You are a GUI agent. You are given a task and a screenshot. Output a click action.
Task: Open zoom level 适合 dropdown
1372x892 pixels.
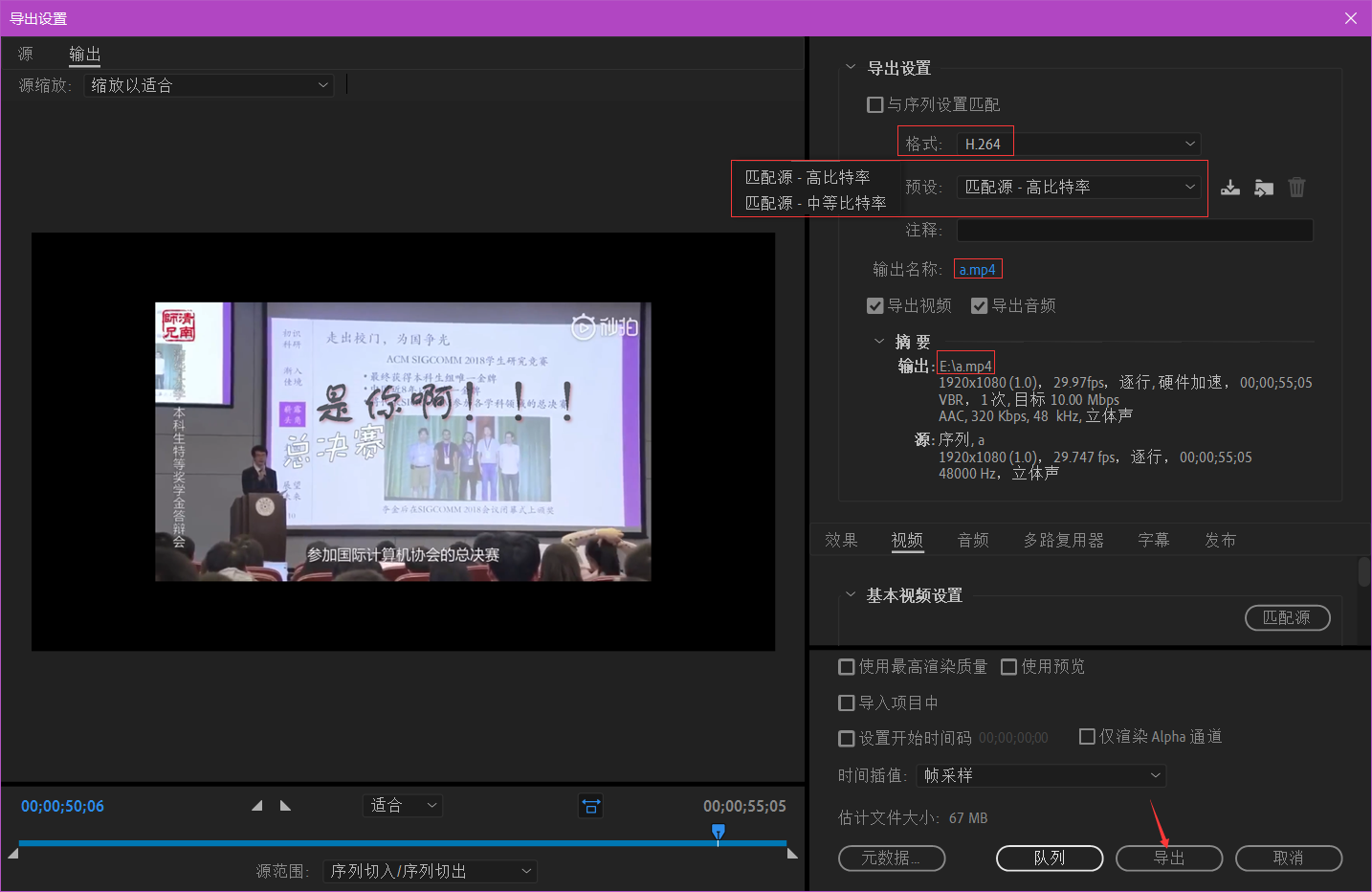[403, 806]
